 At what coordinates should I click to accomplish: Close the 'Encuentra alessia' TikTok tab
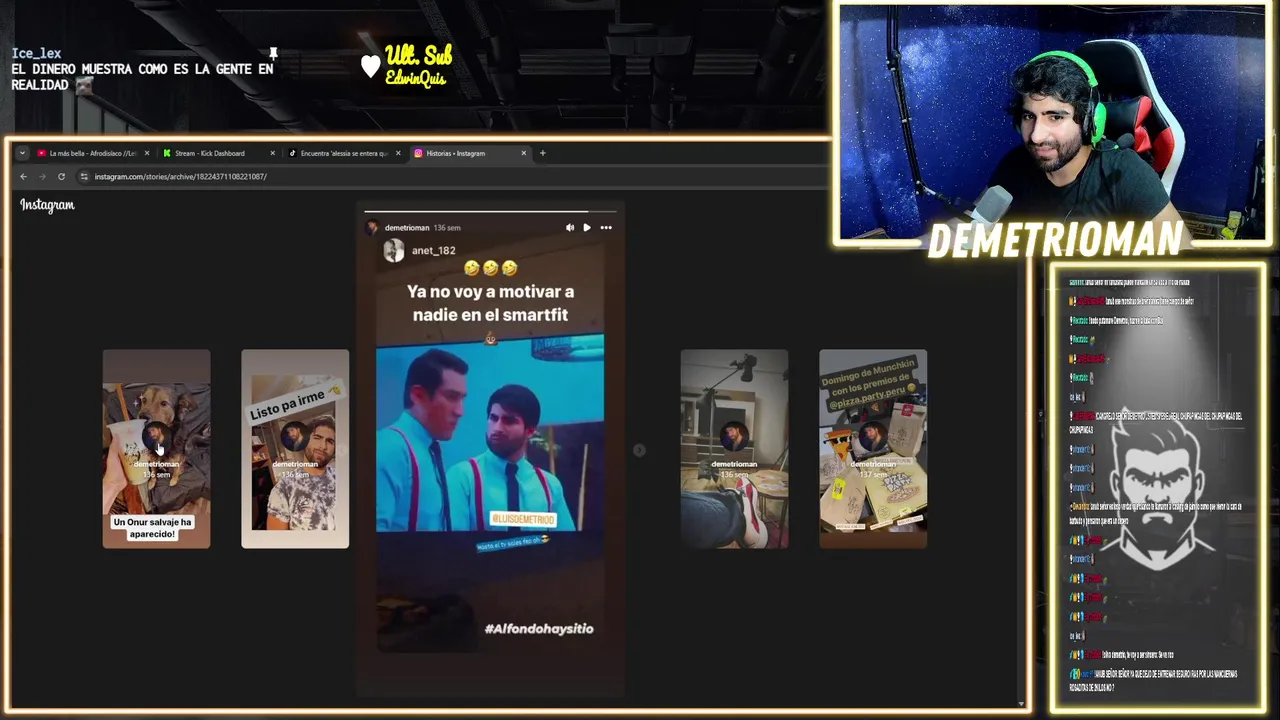(x=398, y=153)
